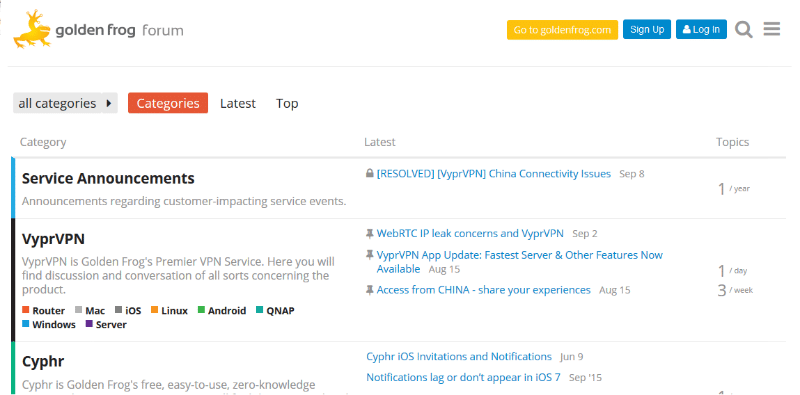Click the Go to goldenfrog.com button

click(562, 30)
